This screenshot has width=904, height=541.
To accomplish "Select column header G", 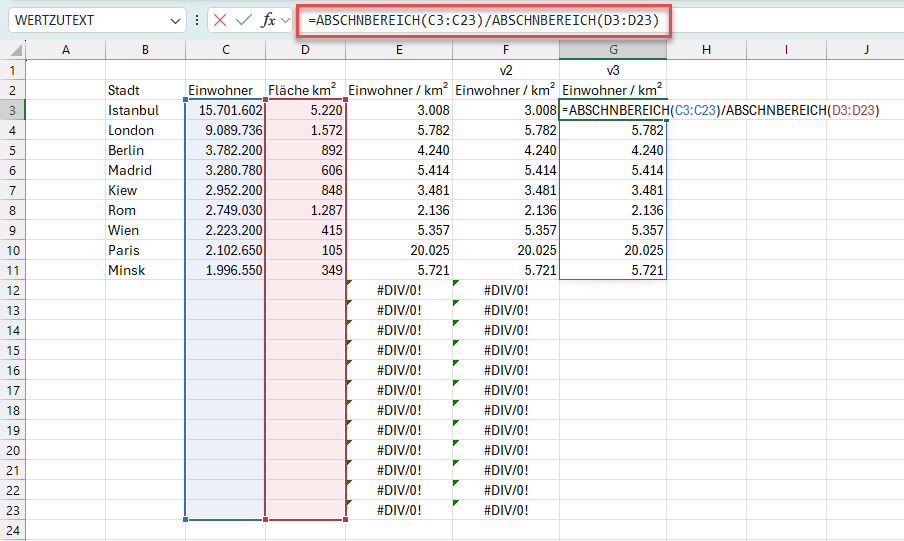I will coord(612,50).
